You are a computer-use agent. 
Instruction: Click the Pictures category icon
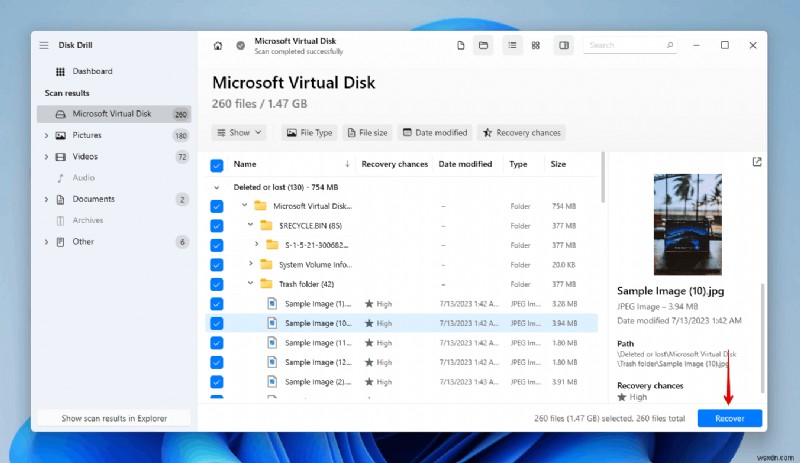click(x=60, y=135)
